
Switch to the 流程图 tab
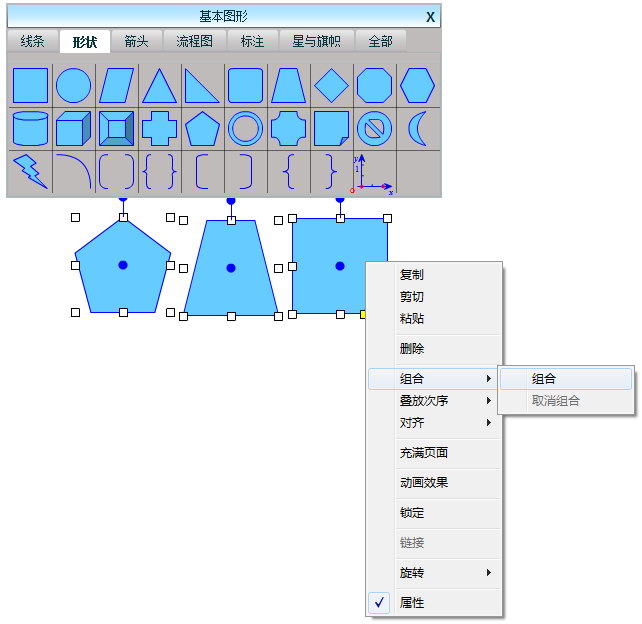coord(195,41)
